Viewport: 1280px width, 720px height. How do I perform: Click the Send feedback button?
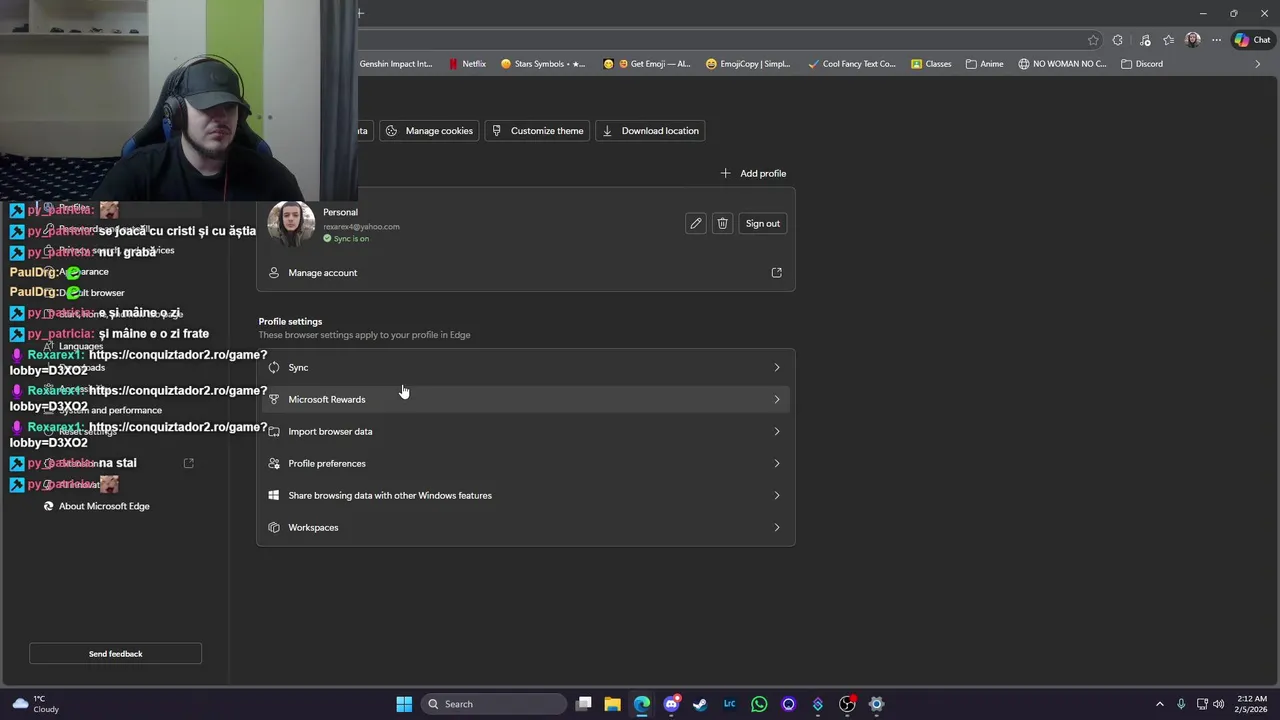pos(116,654)
